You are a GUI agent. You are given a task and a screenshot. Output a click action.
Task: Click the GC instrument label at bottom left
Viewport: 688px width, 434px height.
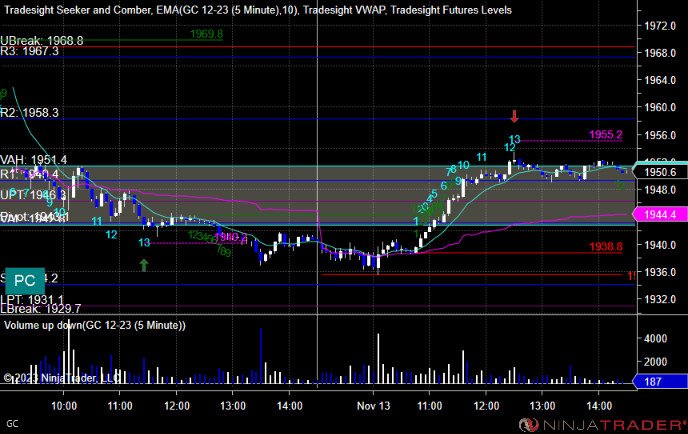[12, 424]
